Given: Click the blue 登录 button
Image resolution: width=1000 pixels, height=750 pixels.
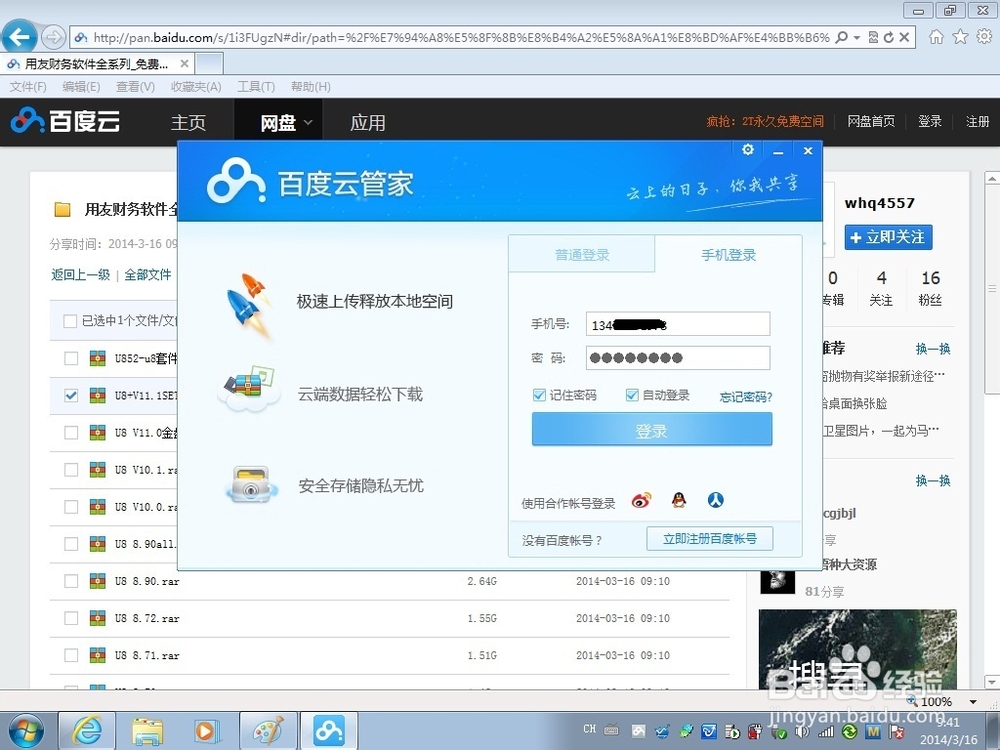Looking at the screenshot, I should (652, 429).
